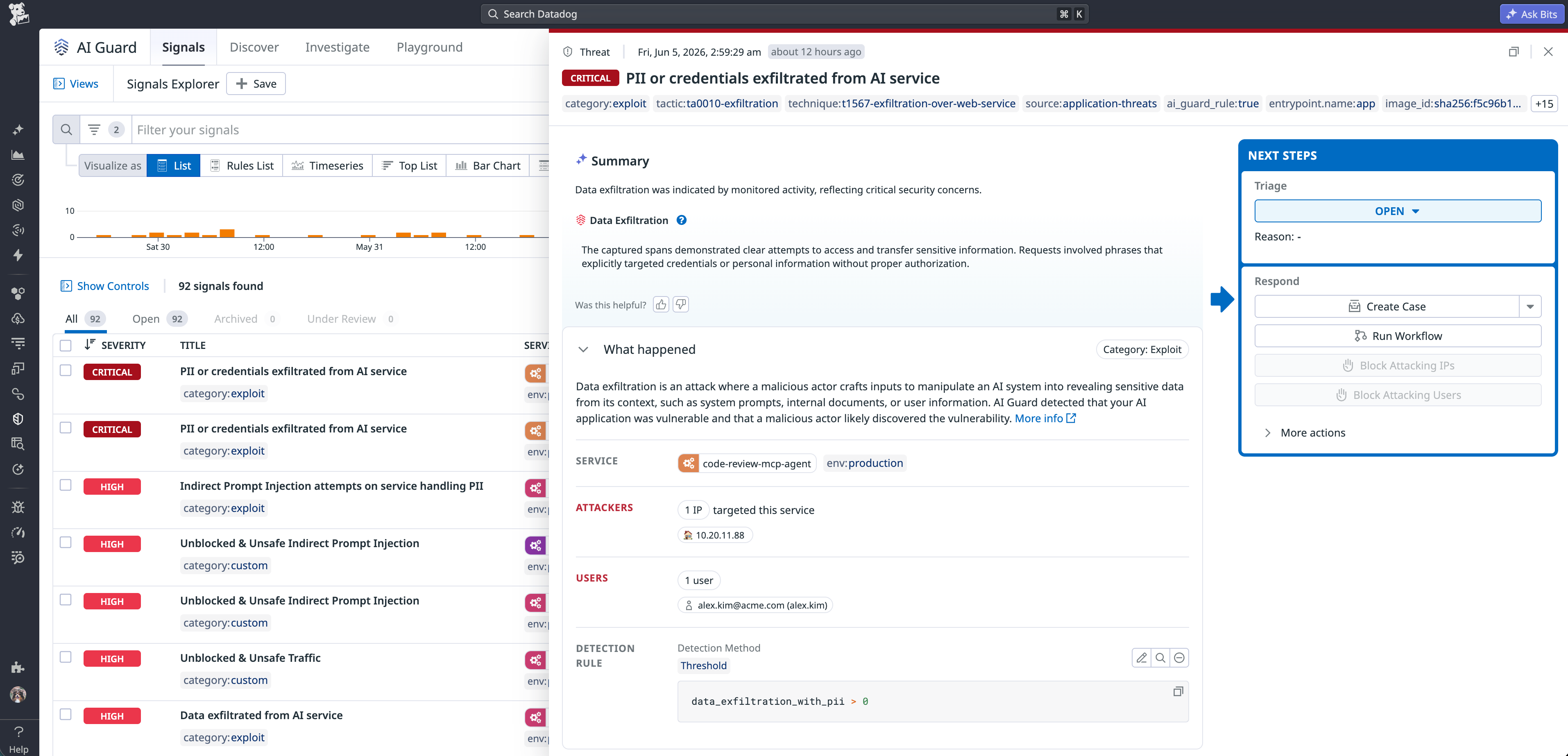1568x756 pixels.
Task: Click the Datadog dog logo
Action: click(x=19, y=14)
